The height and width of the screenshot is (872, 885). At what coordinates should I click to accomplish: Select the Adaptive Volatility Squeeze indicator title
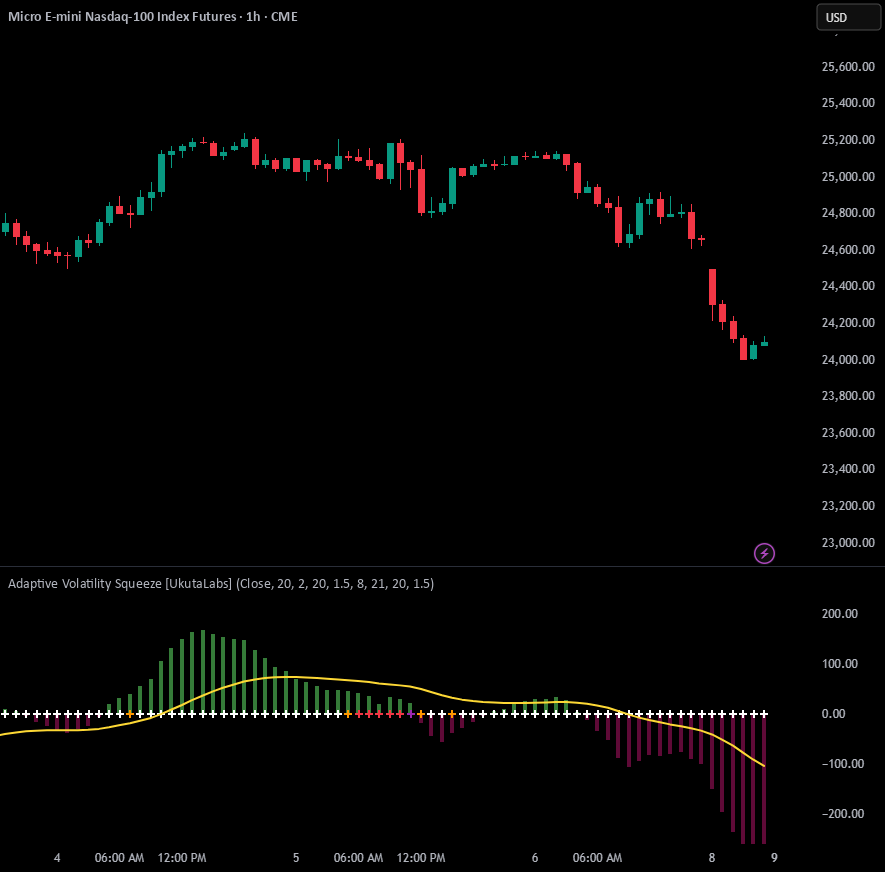tap(221, 584)
